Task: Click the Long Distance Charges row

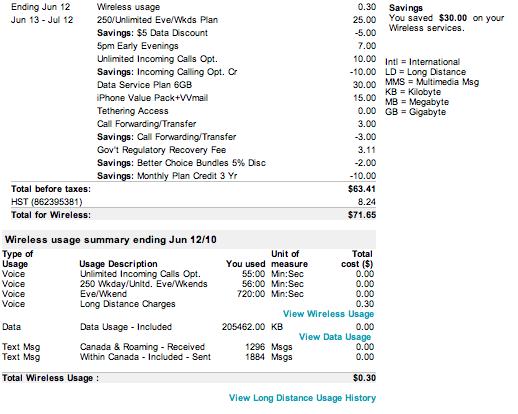Action: [x=189, y=304]
